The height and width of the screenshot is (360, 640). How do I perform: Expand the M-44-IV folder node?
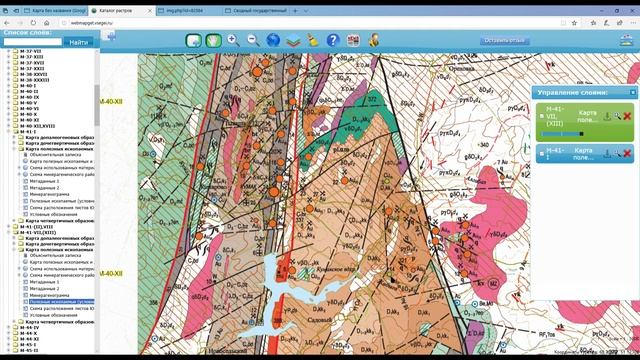[x=9, y=327]
